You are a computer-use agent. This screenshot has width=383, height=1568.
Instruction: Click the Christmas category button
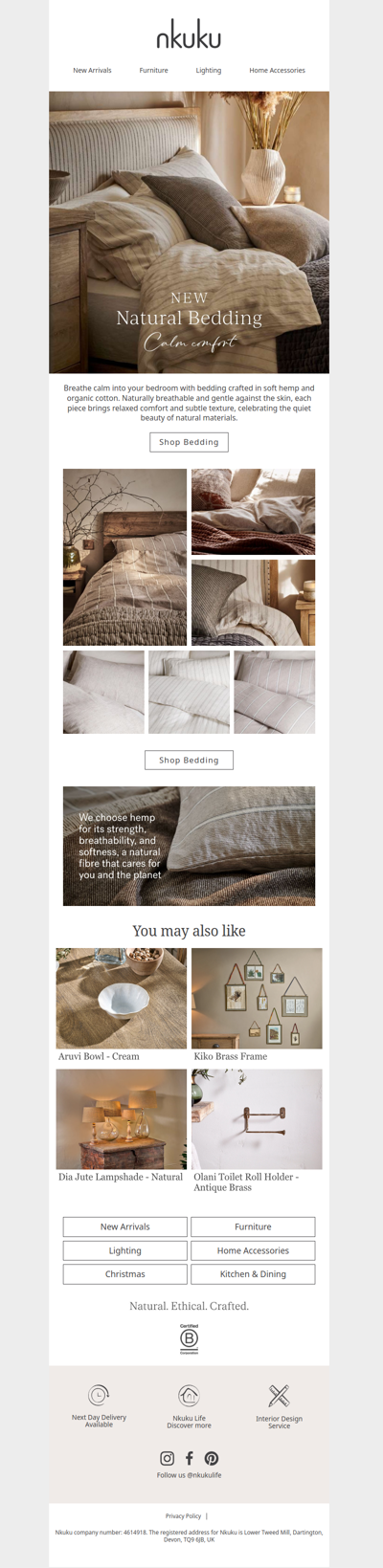[125, 1274]
